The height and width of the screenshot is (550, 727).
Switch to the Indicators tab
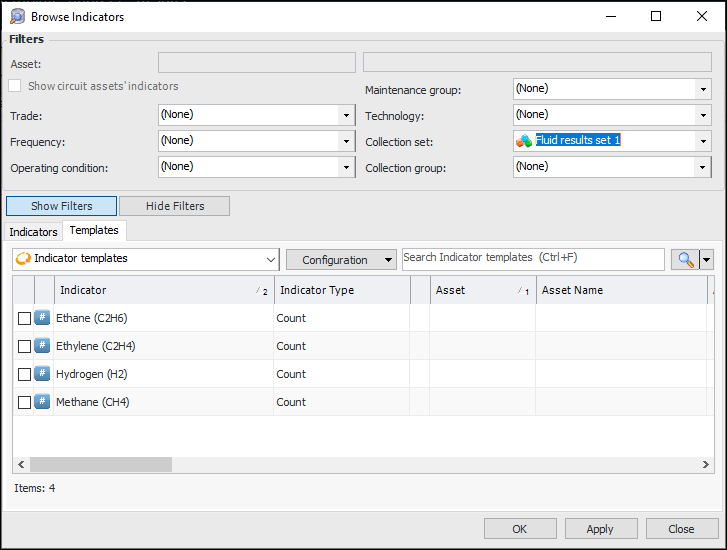pyautogui.click(x=34, y=232)
